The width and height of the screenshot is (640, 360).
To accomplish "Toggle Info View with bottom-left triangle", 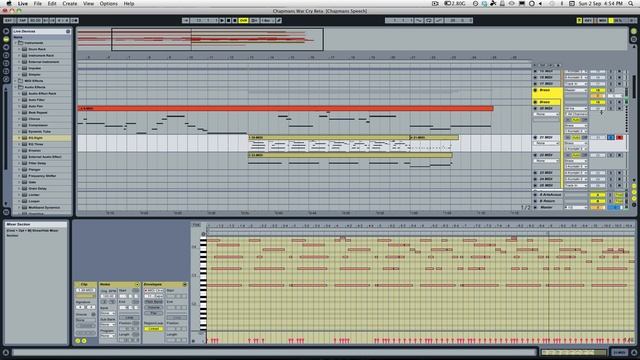I will pos(6,352).
